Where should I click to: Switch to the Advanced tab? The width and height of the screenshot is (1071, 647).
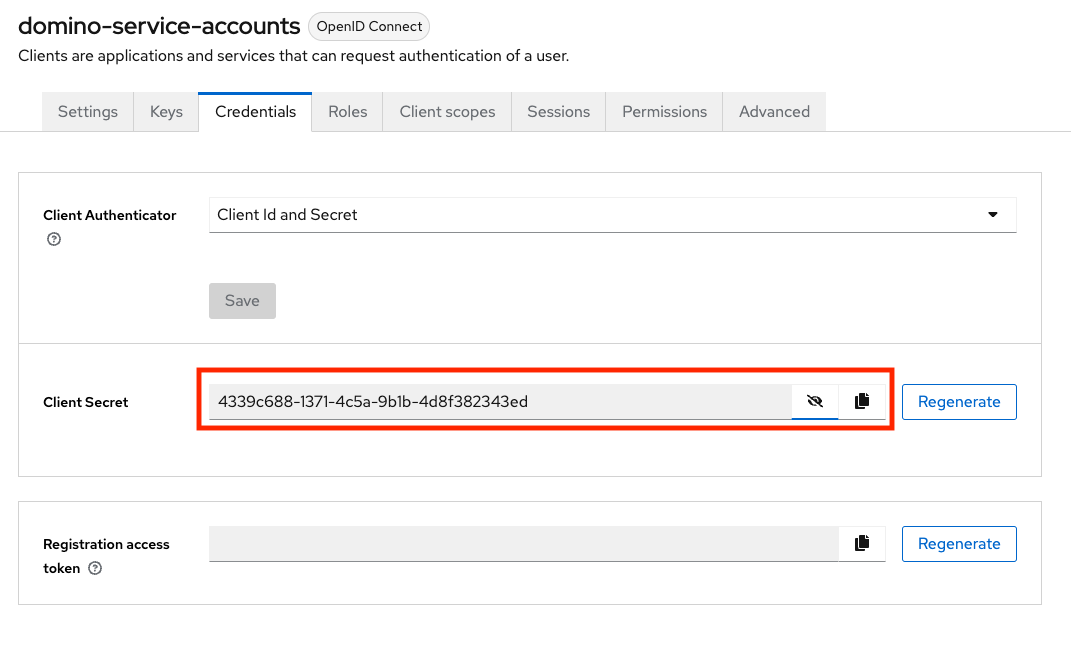pyautogui.click(x=775, y=112)
